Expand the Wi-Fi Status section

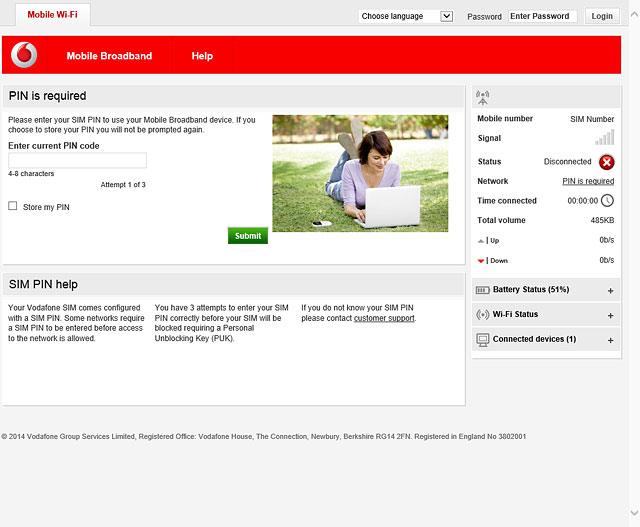pyautogui.click(x=546, y=315)
